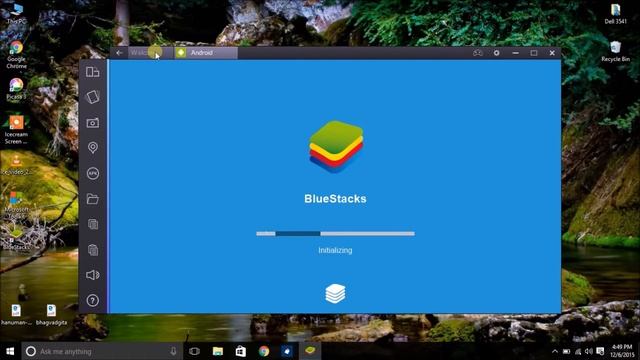Open the Windows Start menu
This screenshot has height=360, width=640.
(10, 351)
